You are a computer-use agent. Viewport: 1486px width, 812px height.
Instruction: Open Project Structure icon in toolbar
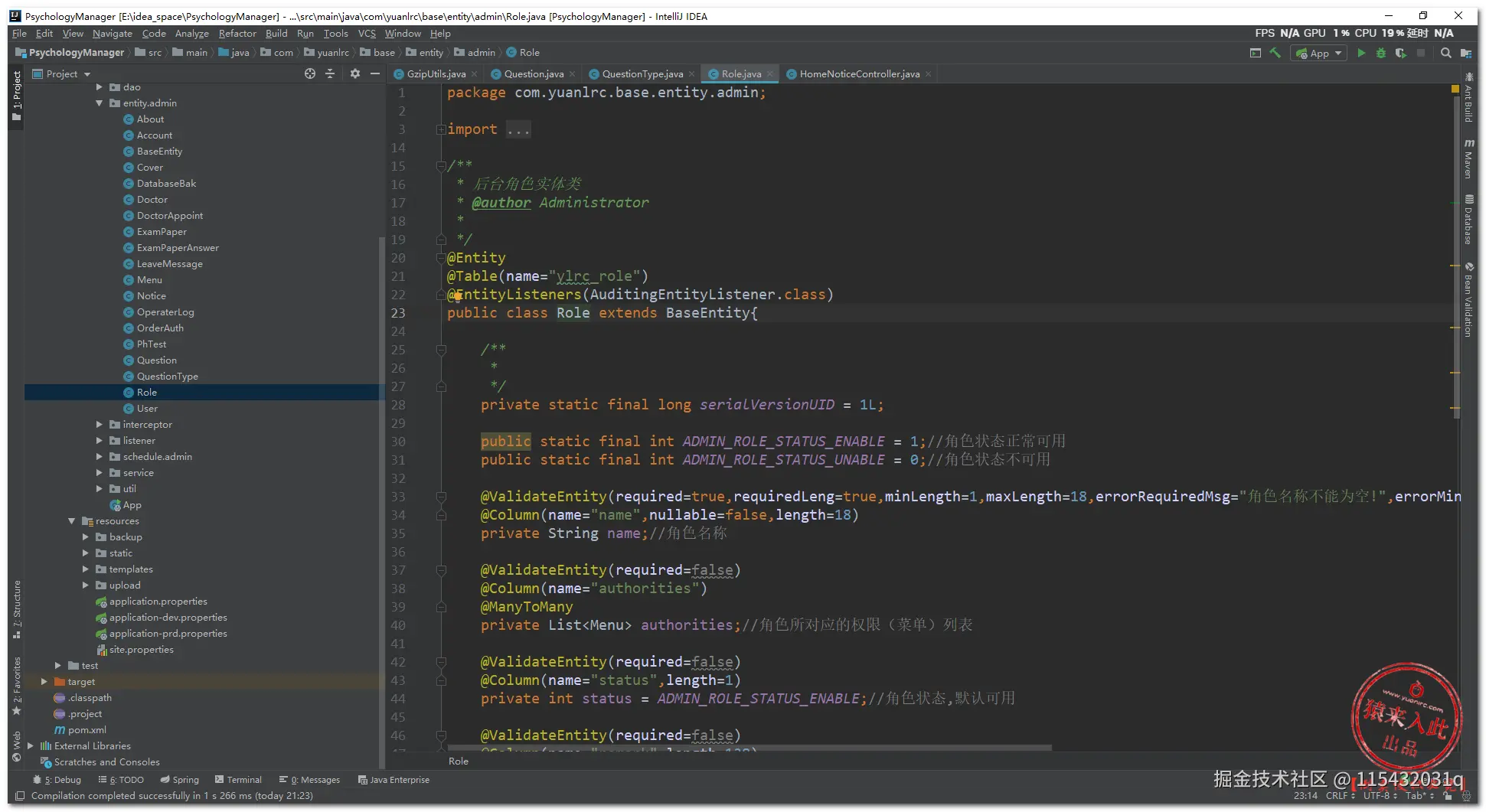(x=1465, y=53)
